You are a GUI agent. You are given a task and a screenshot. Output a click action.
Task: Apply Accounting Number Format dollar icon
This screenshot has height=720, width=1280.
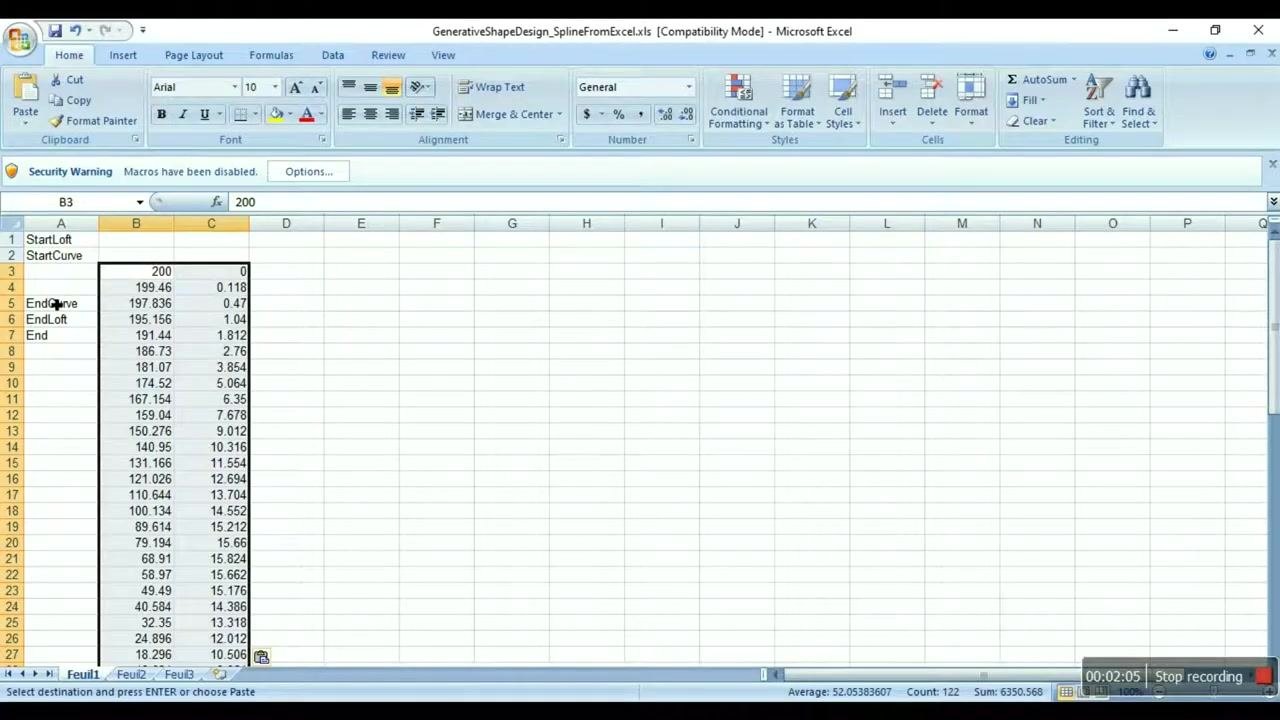click(x=587, y=115)
